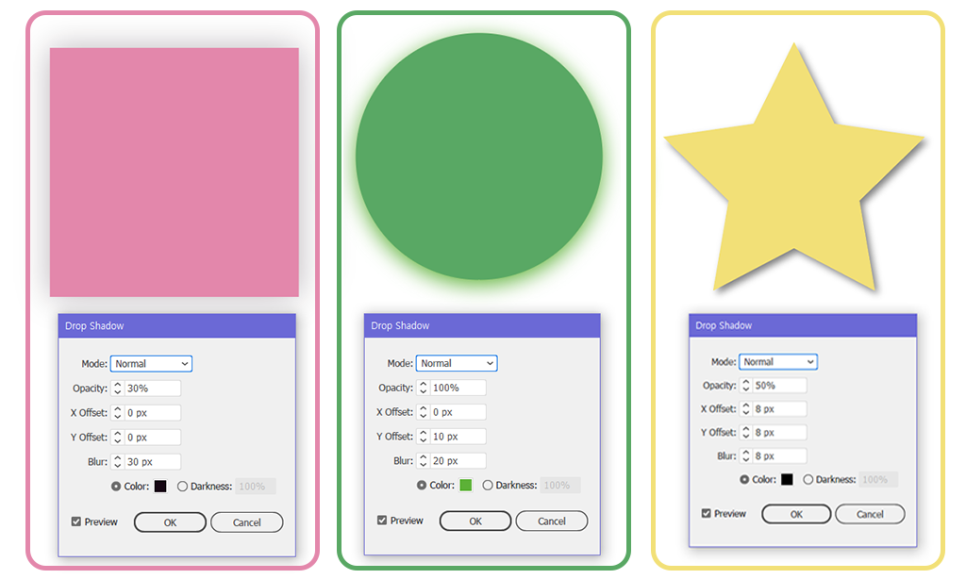Screen dimensions: 966x579
Task: Toggle Preview checkbox in green circle dialog
Action: coord(382,520)
